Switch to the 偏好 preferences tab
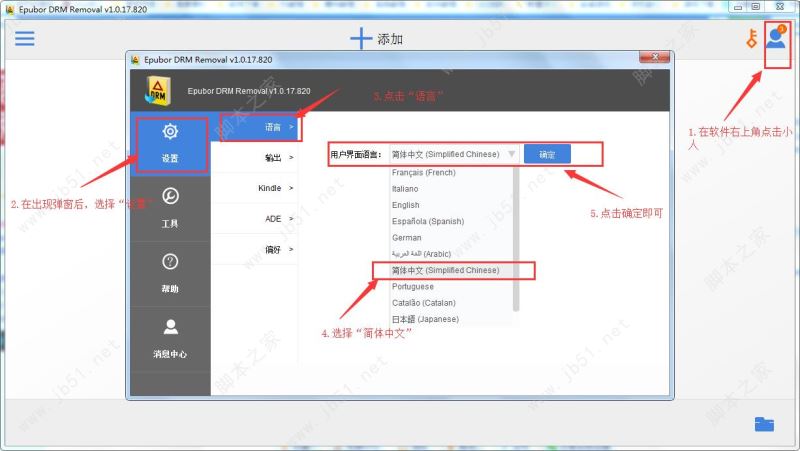 255,249
